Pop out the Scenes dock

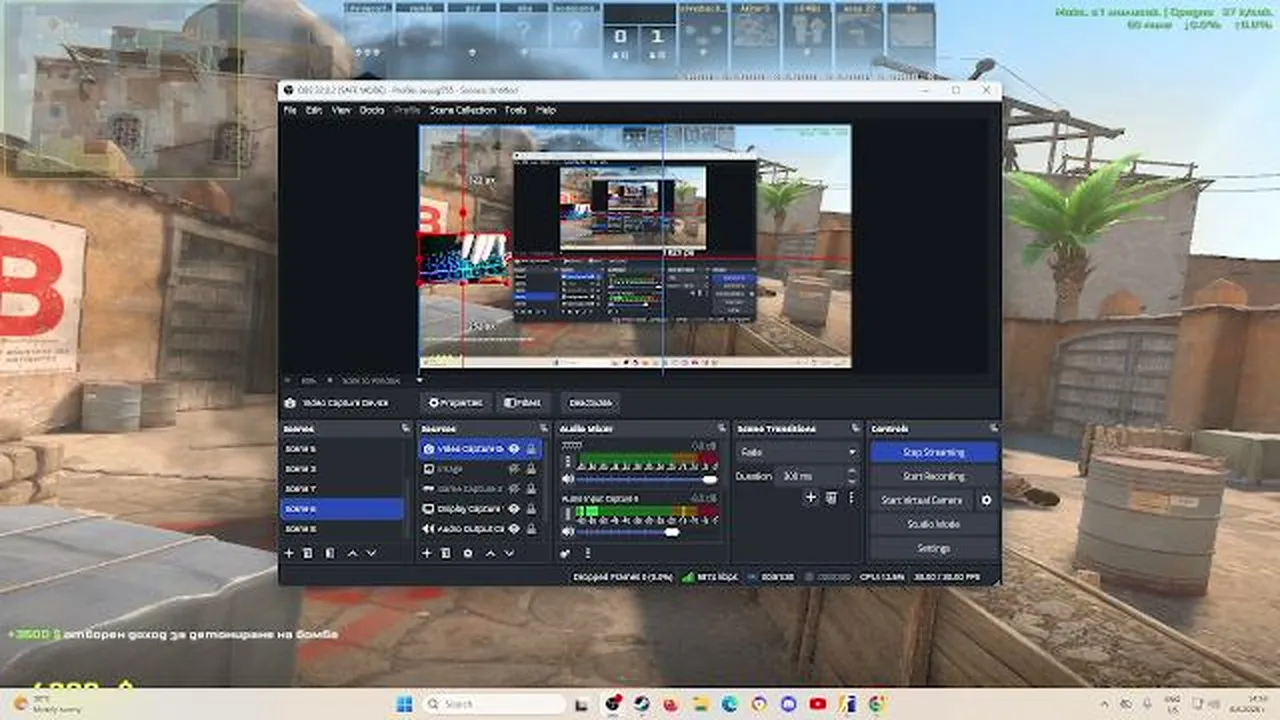pyautogui.click(x=405, y=428)
